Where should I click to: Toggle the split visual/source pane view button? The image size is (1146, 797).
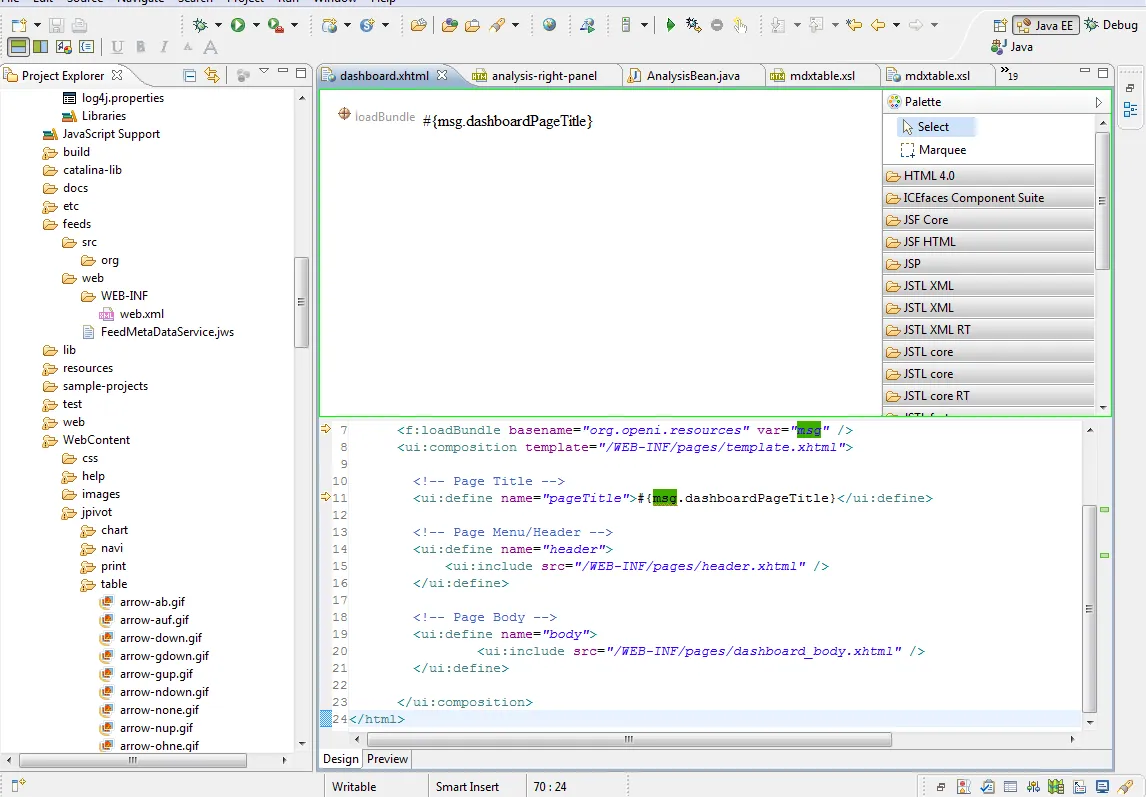coord(18,46)
